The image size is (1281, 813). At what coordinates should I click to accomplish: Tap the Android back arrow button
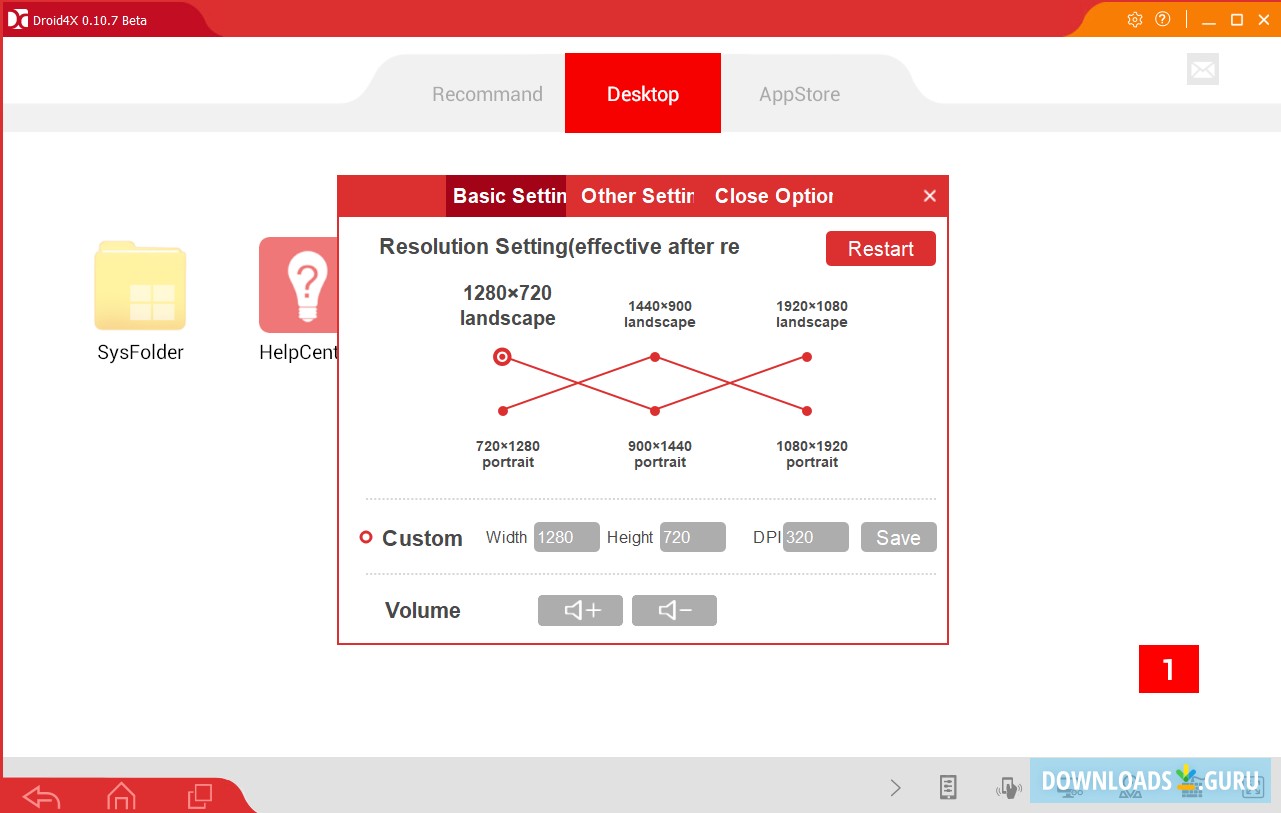pos(42,797)
